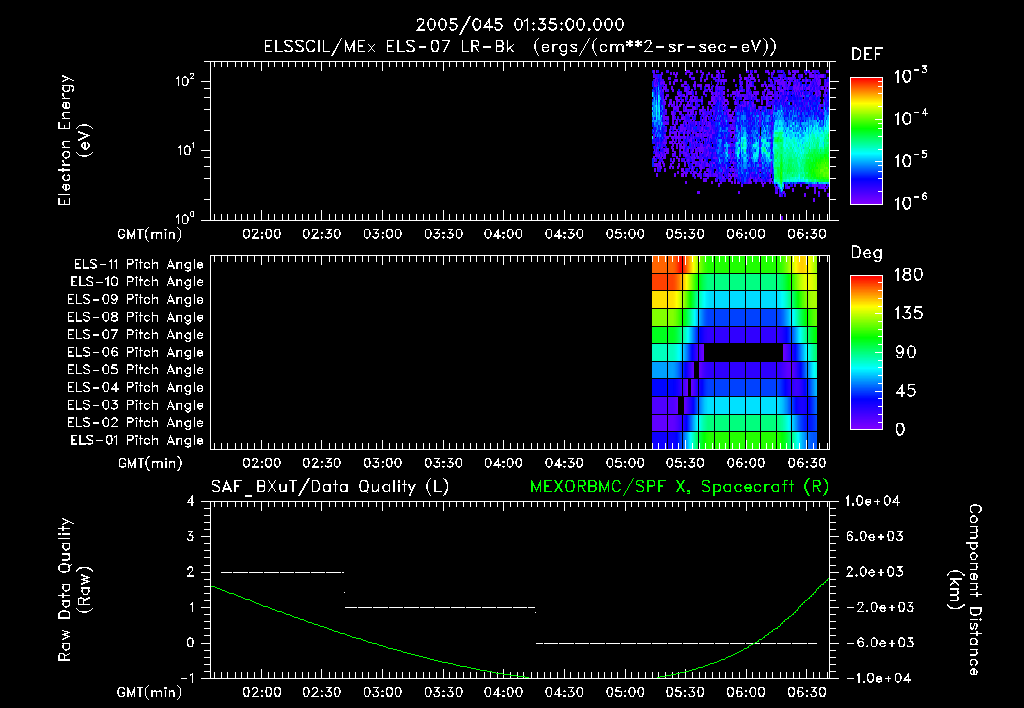Click the 90 value on Deg scale

(906, 353)
